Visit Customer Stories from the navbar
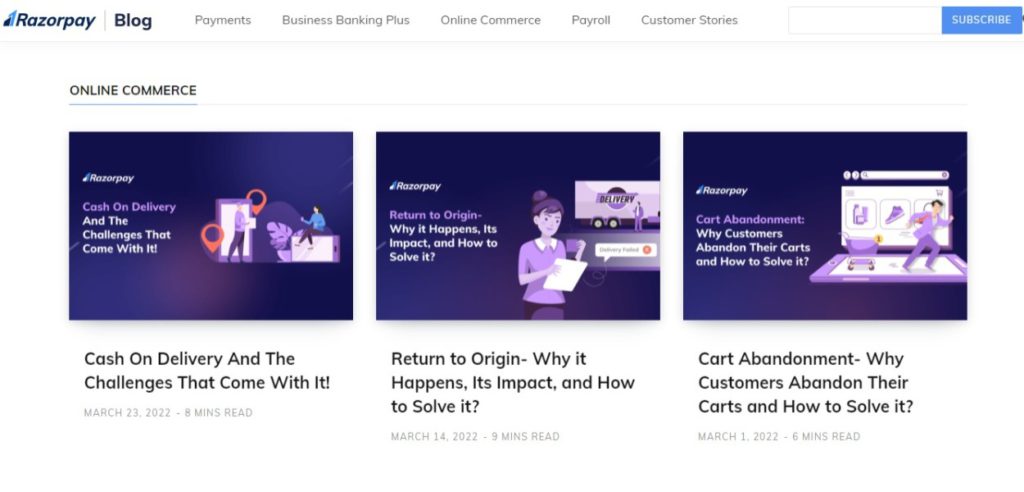This screenshot has width=1024, height=492. tap(689, 20)
